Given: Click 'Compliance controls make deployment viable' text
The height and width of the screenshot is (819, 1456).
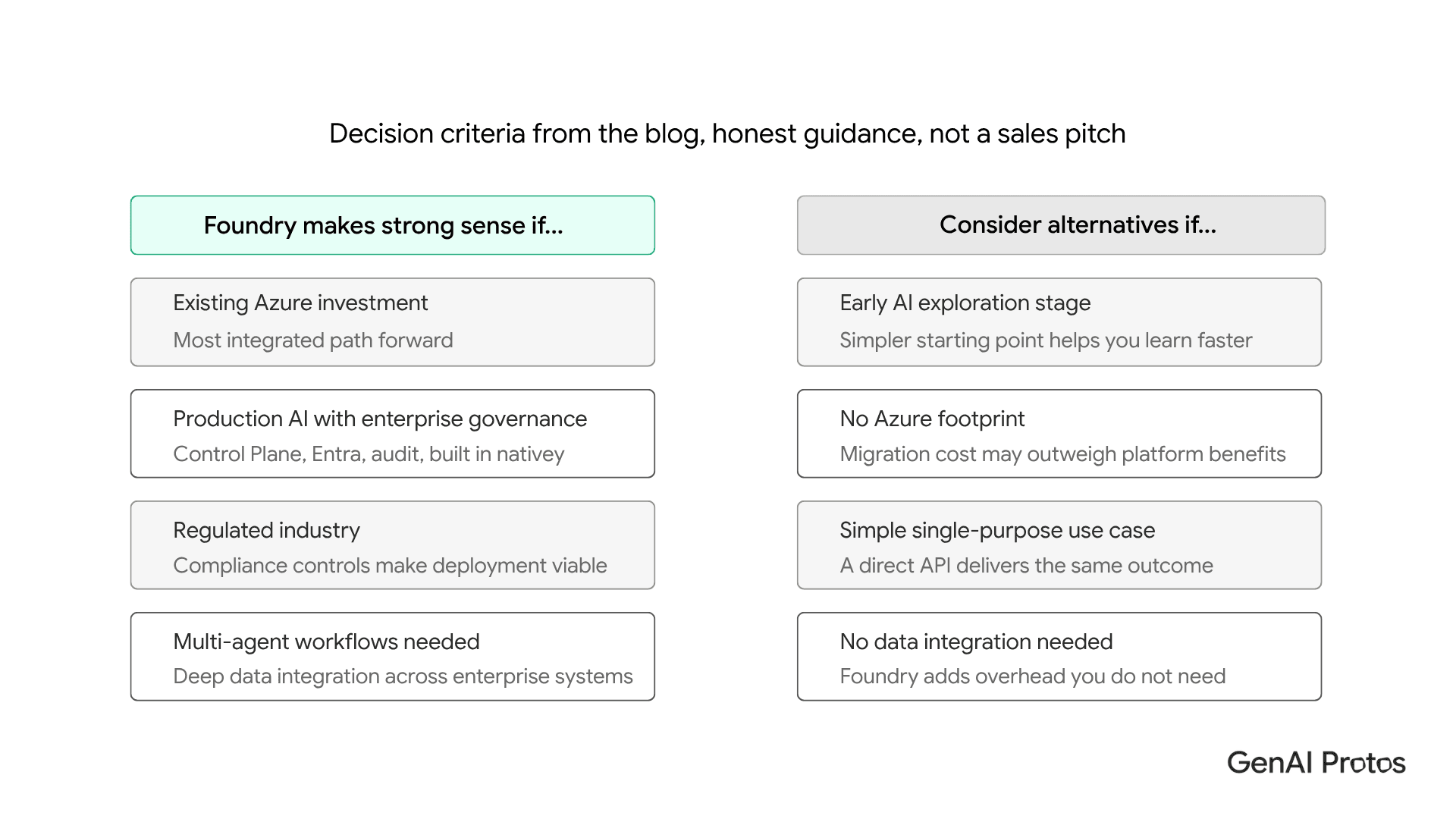Looking at the screenshot, I should (390, 565).
